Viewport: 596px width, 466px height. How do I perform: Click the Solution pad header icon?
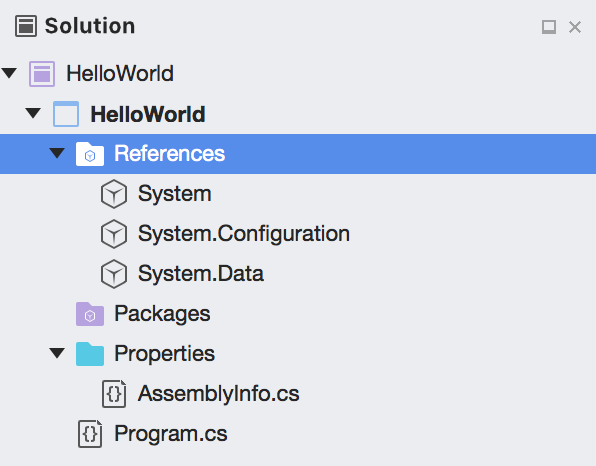26,26
